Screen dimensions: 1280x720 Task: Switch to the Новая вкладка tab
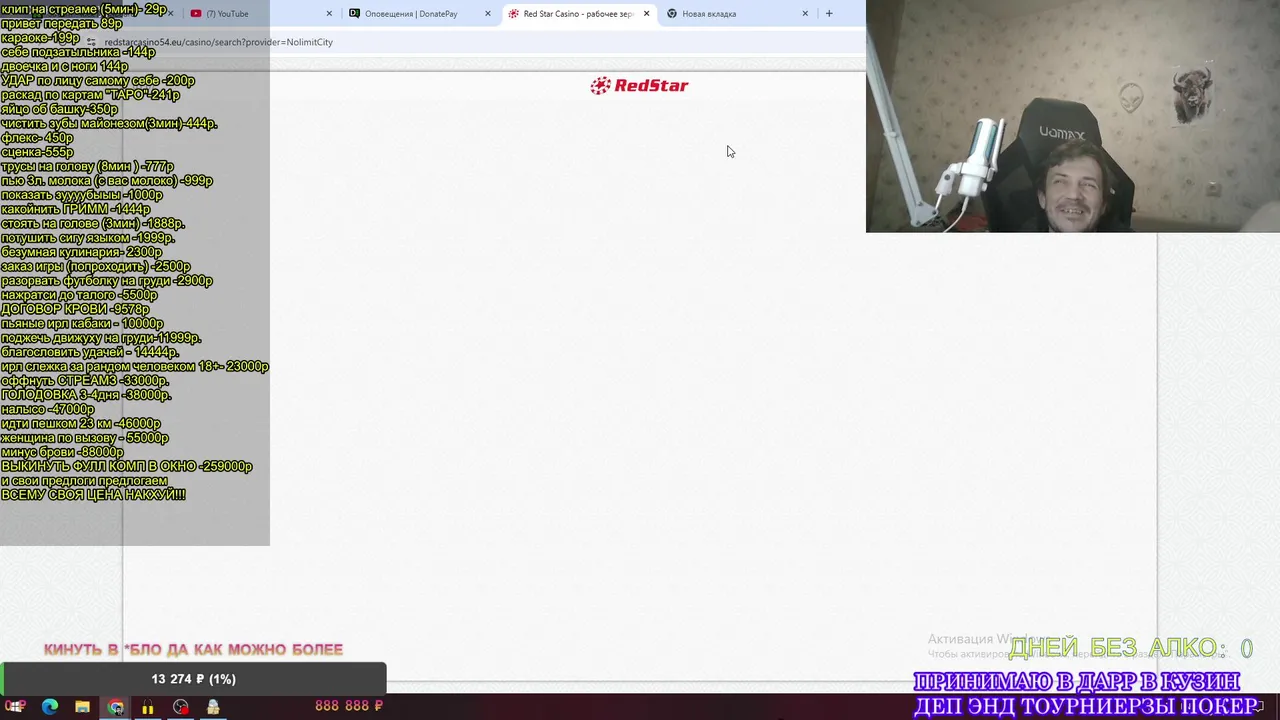(736, 14)
